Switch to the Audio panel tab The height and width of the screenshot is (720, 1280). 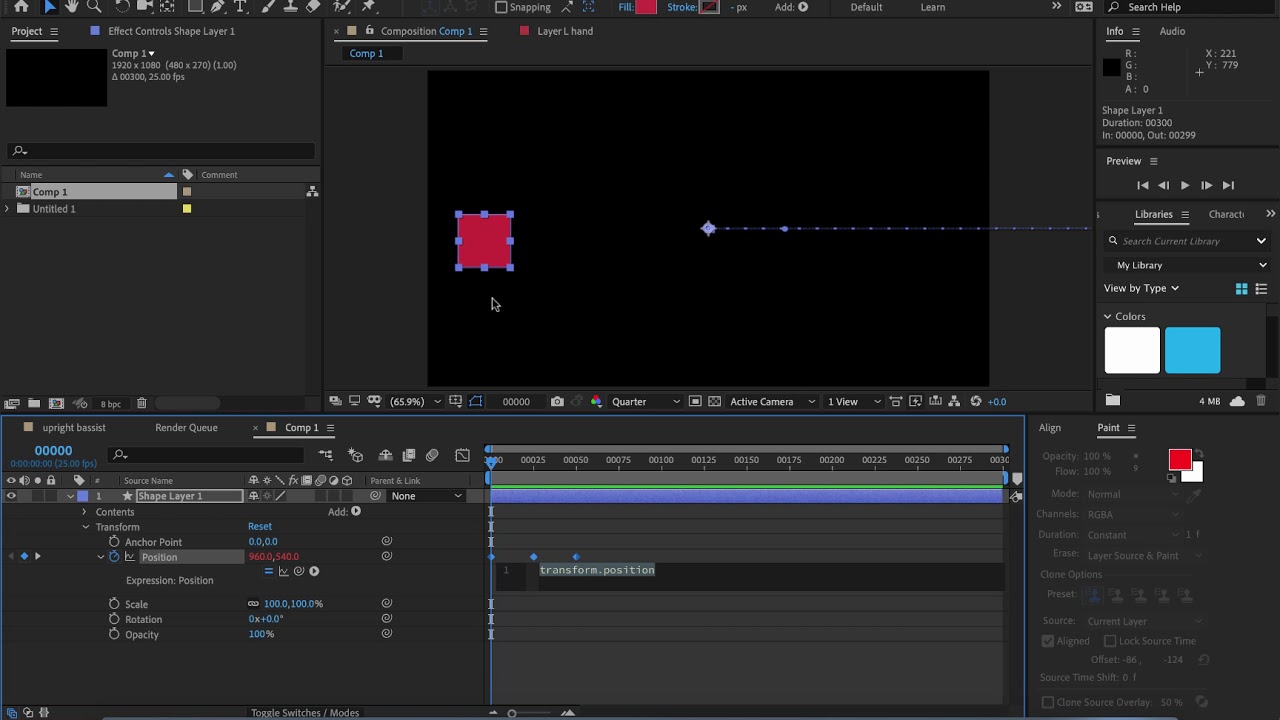pyautogui.click(x=1172, y=31)
